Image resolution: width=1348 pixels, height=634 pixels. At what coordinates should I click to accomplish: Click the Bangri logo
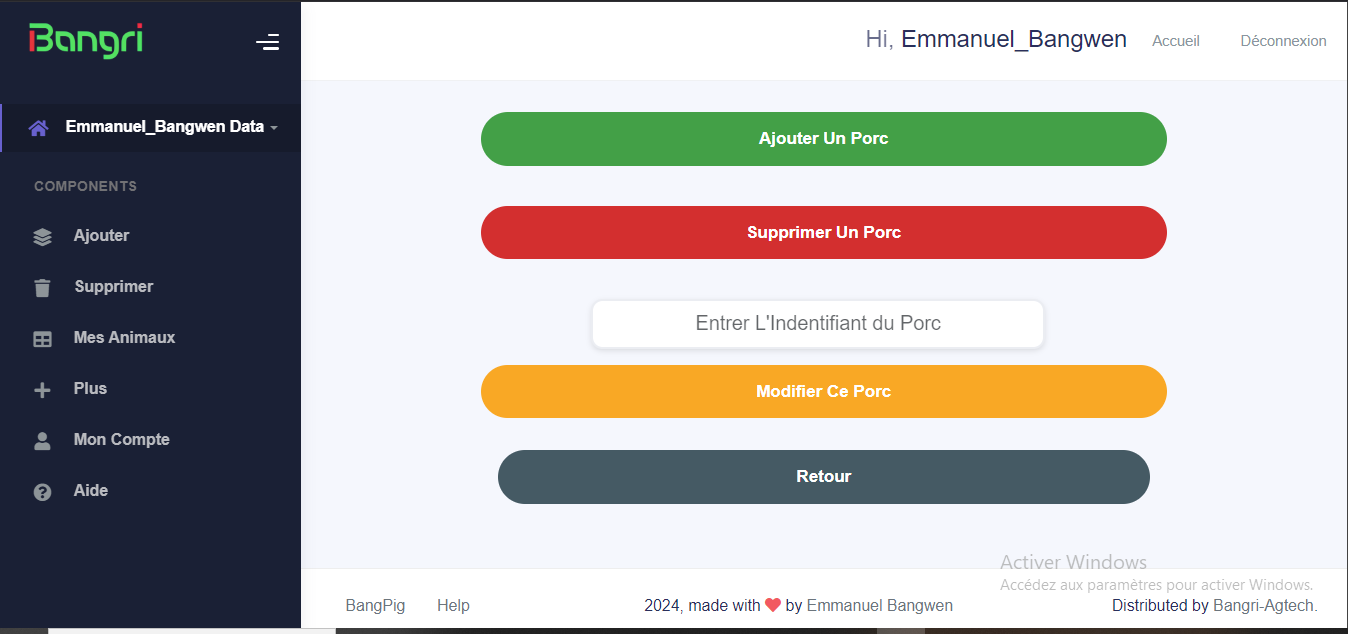(86, 40)
